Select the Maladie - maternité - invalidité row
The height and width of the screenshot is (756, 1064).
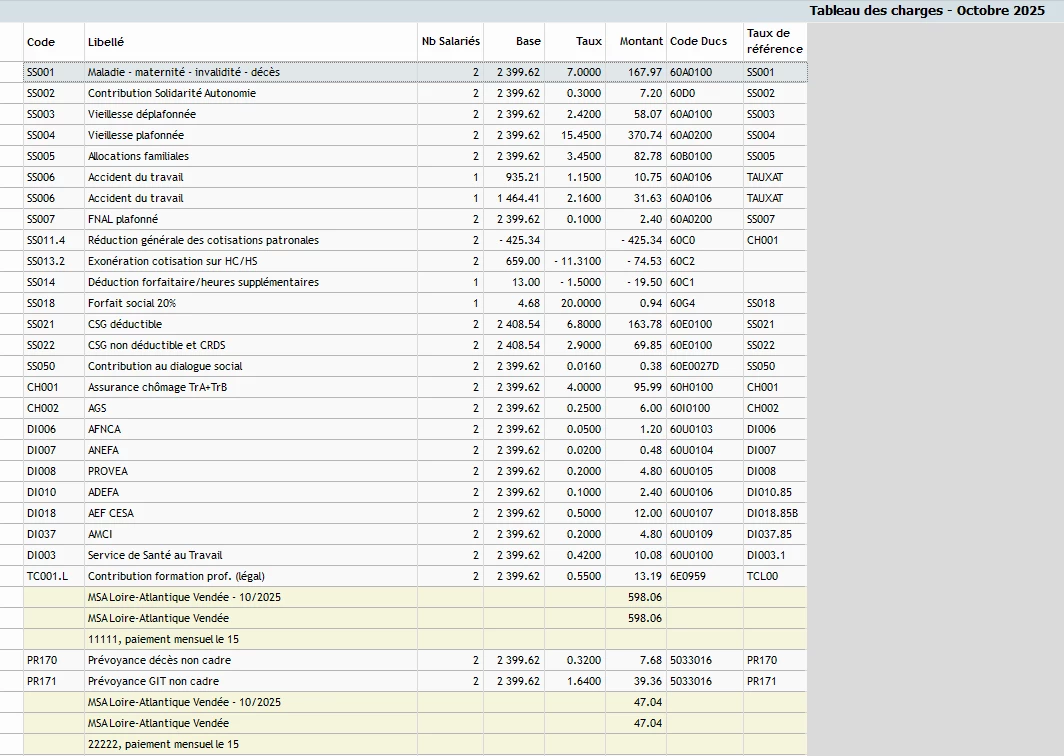(x=184, y=72)
